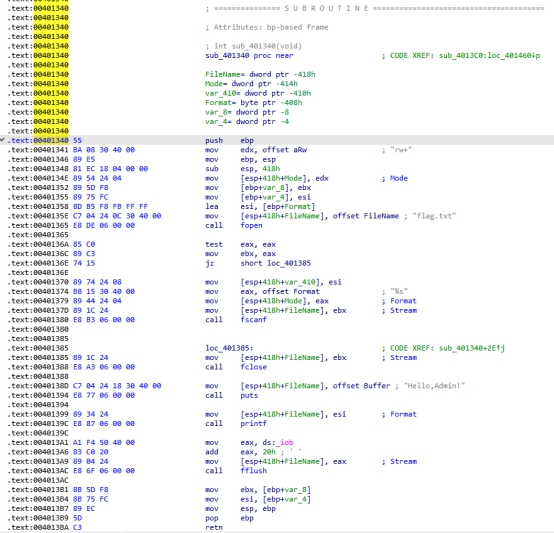Select 'offset Buffer' operand
554x533 pixels.
pyautogui.click(x=361, y=386)
